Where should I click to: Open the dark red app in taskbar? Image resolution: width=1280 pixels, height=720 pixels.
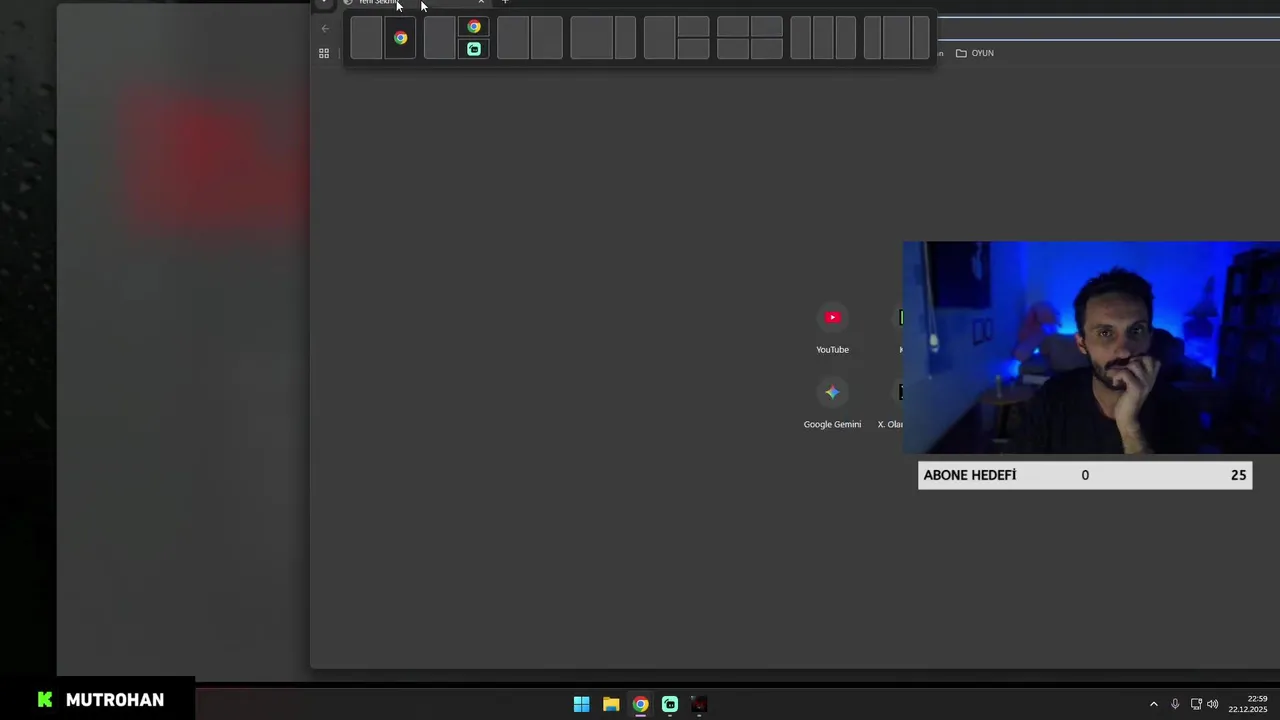click(x=699, y=704)
